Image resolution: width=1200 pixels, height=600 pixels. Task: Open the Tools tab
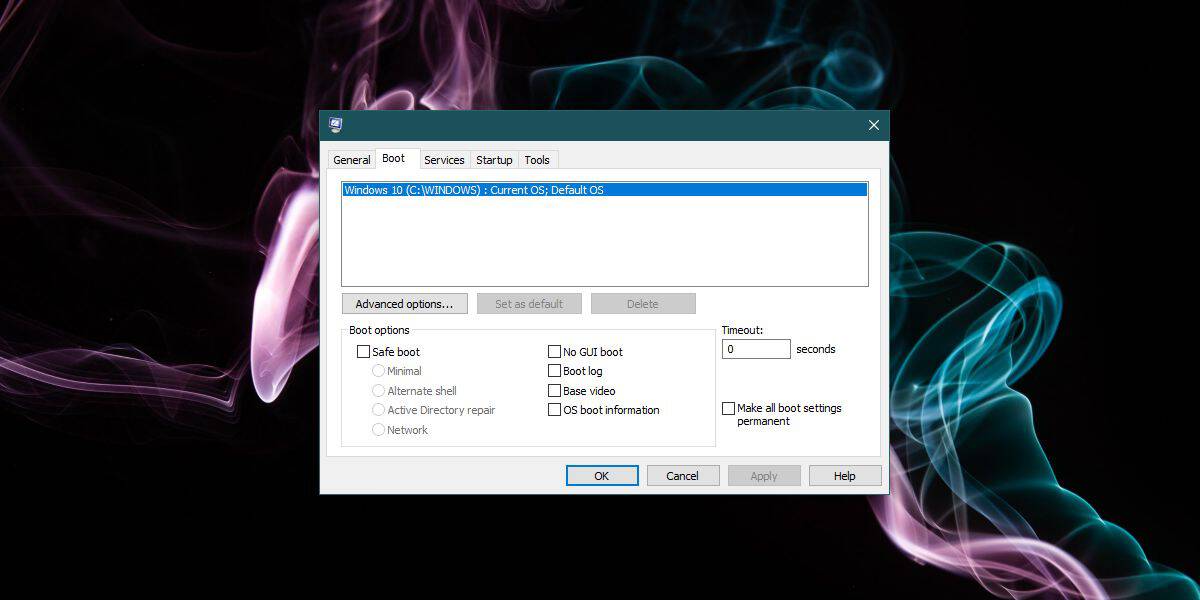(537, 160)
